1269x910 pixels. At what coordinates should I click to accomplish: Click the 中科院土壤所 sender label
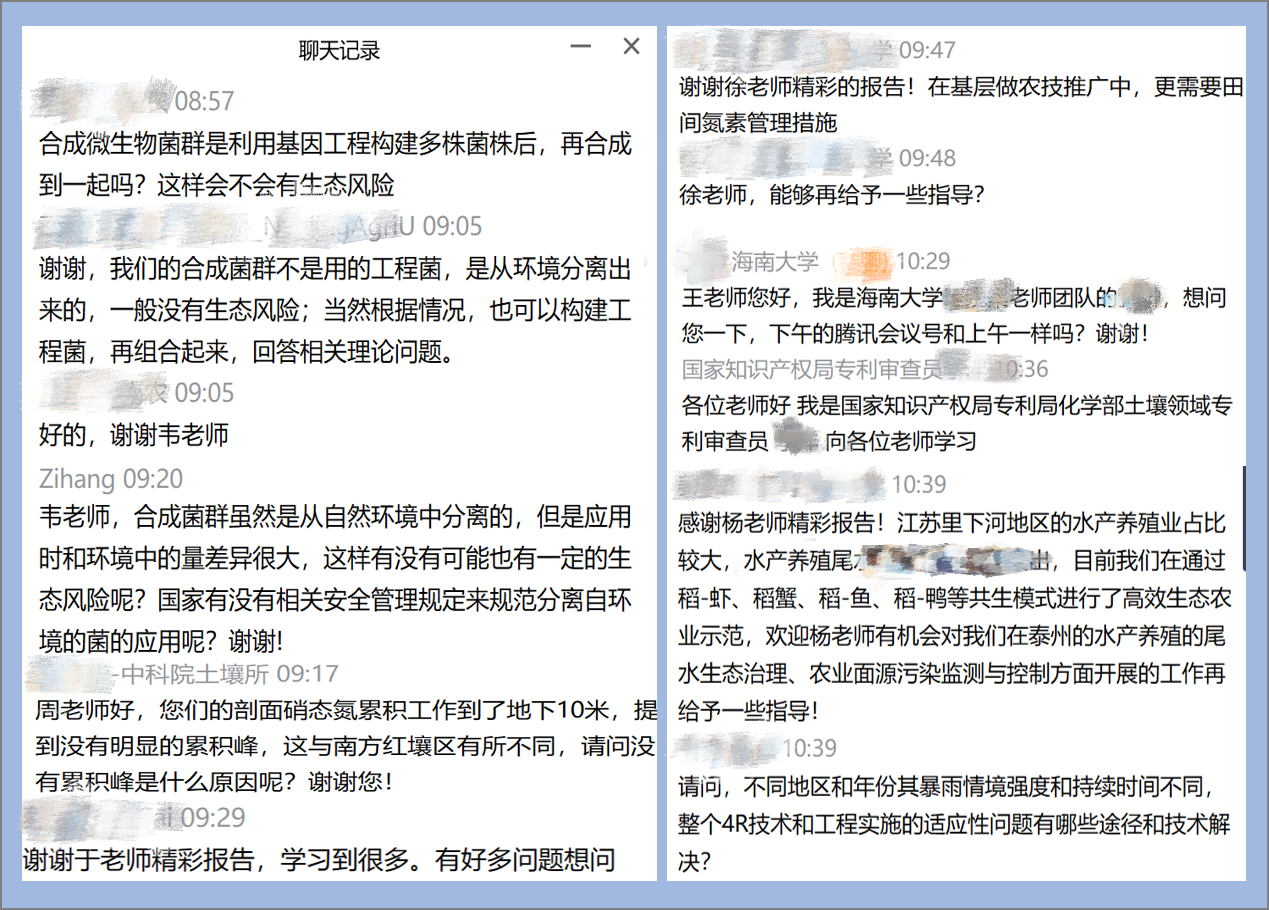(196, 674)
